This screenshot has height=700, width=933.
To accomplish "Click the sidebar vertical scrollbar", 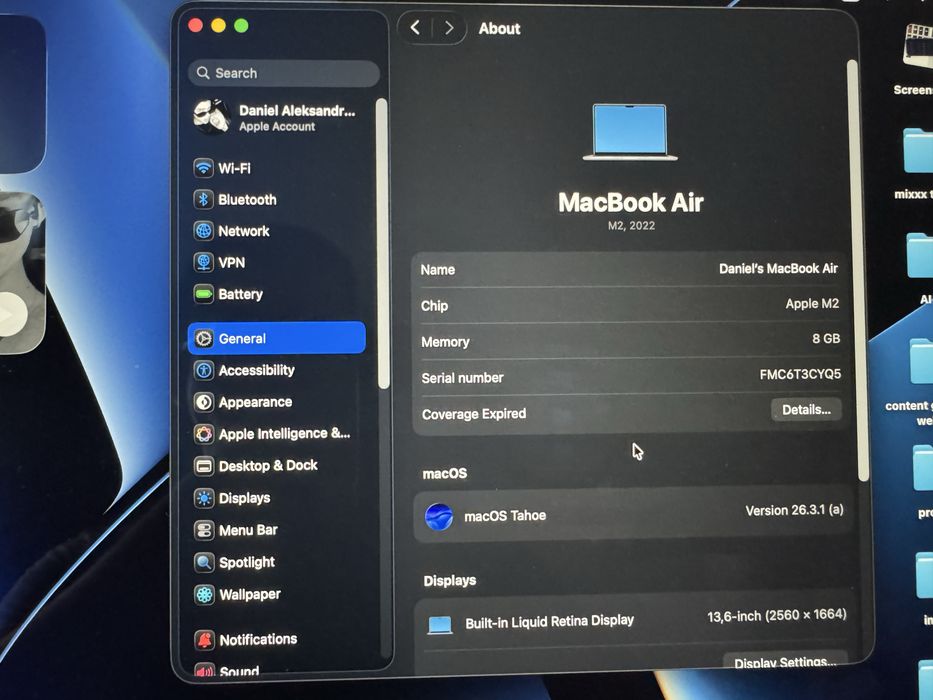I will point(383,244).
